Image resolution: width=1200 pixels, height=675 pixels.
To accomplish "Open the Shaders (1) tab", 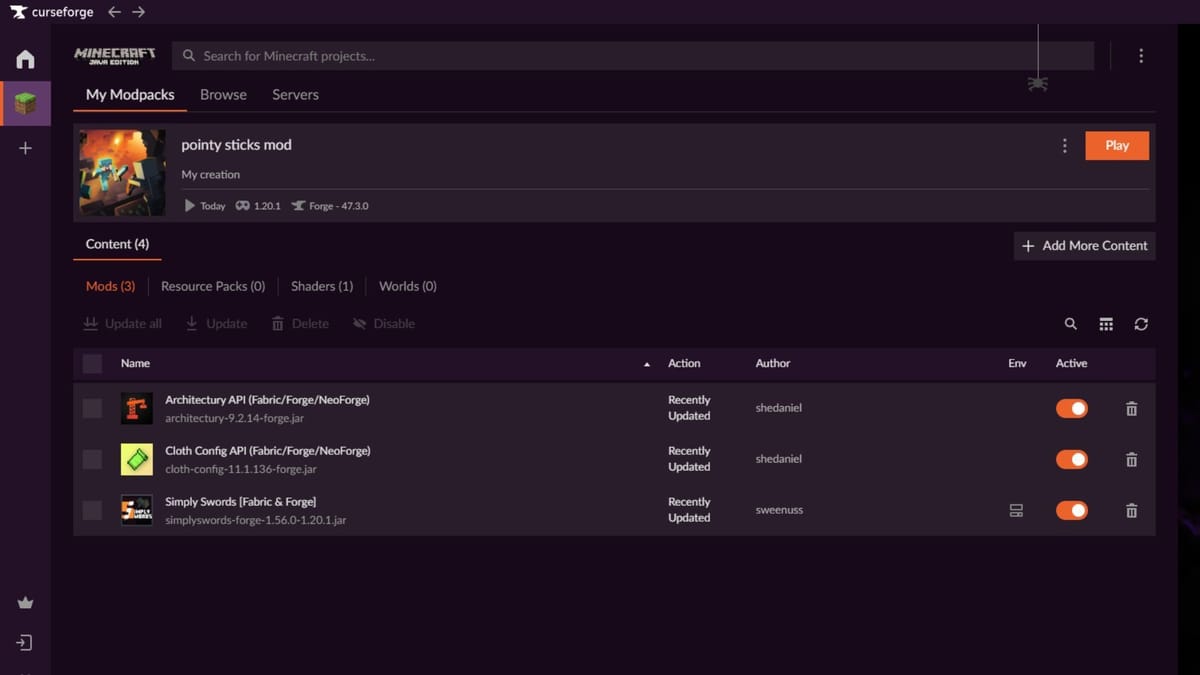I will coord(322,286).
